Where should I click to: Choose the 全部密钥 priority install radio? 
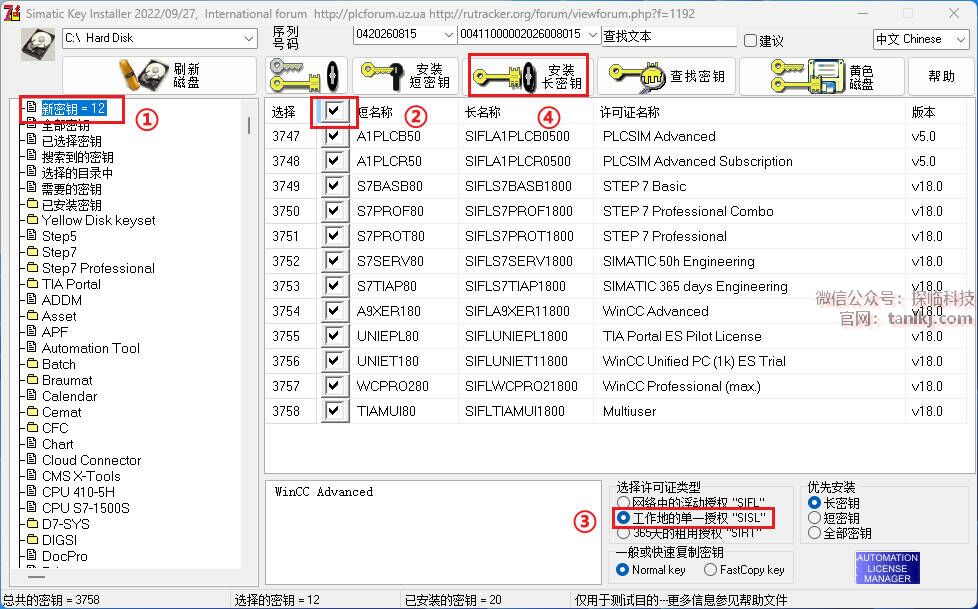coord(814,533)
